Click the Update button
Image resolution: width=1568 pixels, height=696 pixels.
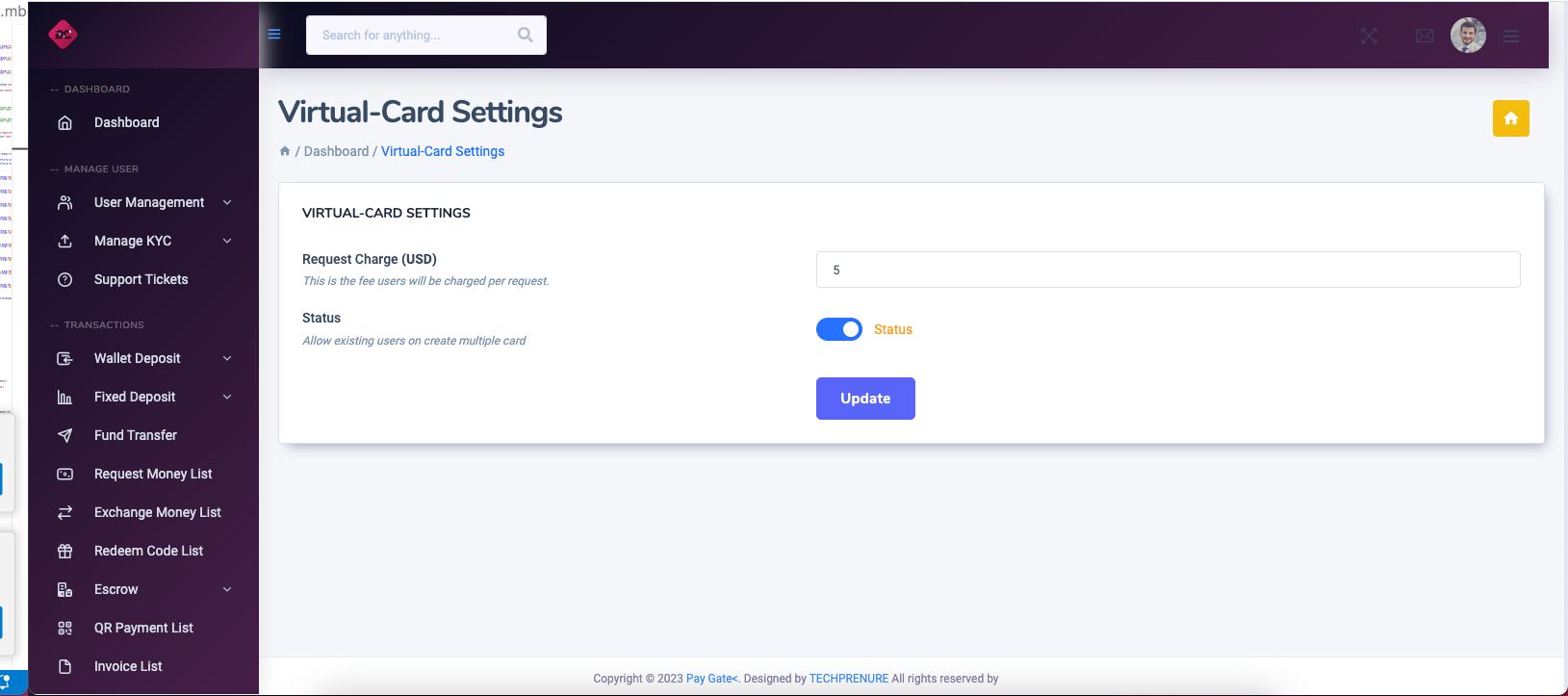tap(865, 399)
